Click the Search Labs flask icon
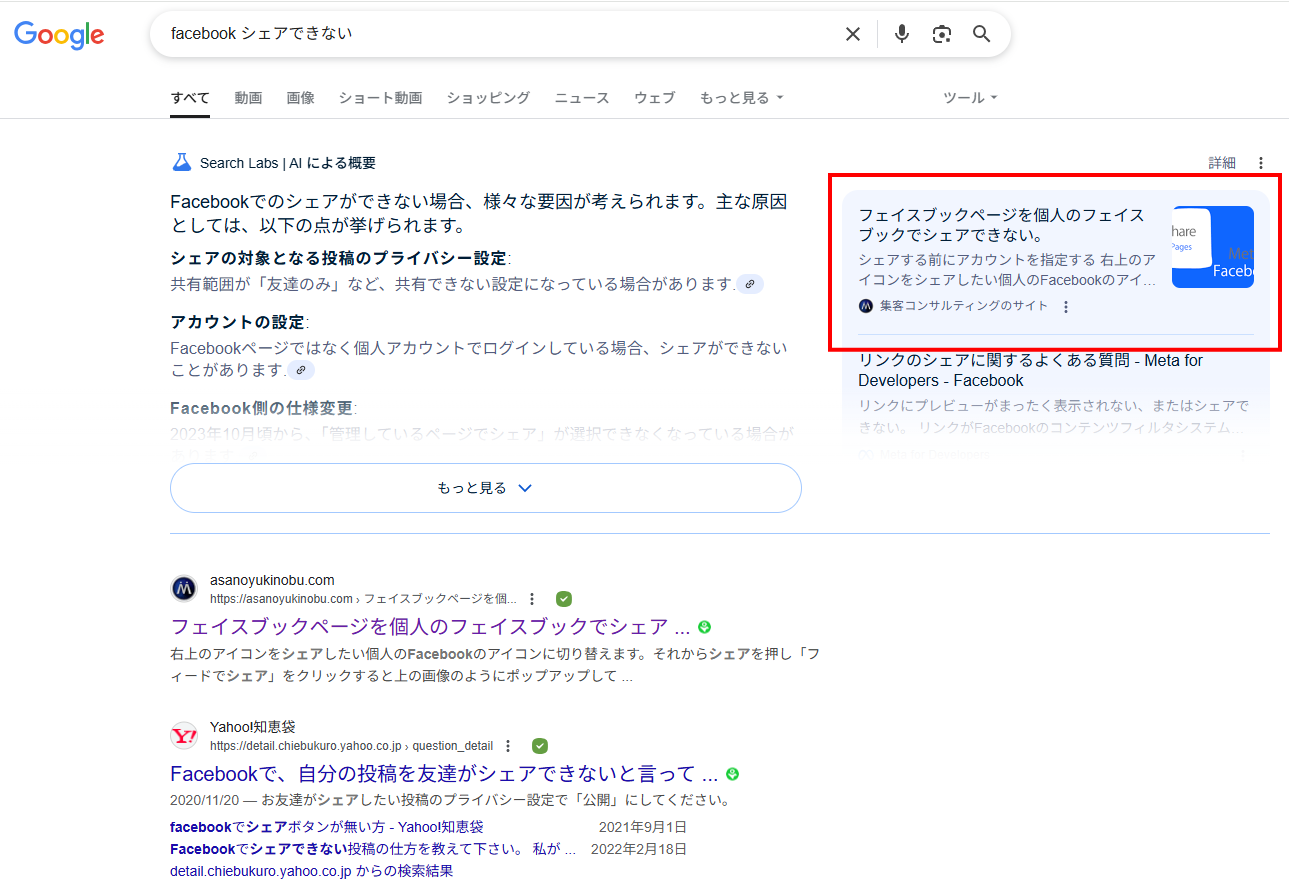The height and width of the screenshot is (893, 1289). pyautogui.click(x=181, y=162)
